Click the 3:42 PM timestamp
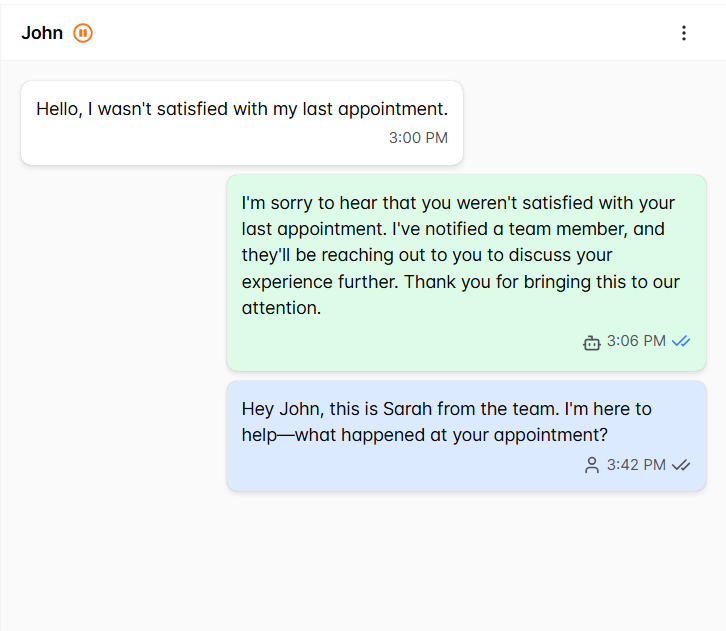The width and height of the screenshot is (726, 631). 636,465
